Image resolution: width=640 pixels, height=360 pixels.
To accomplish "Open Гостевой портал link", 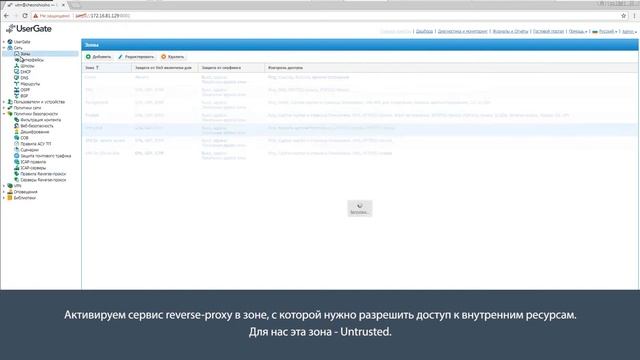I will (548, 31).
